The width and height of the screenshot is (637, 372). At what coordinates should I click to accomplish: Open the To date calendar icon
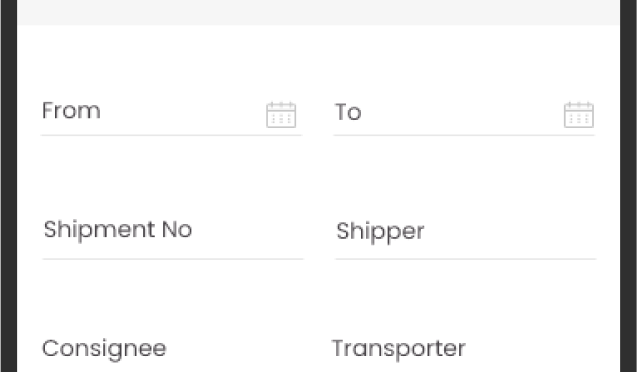pos(579,115)
